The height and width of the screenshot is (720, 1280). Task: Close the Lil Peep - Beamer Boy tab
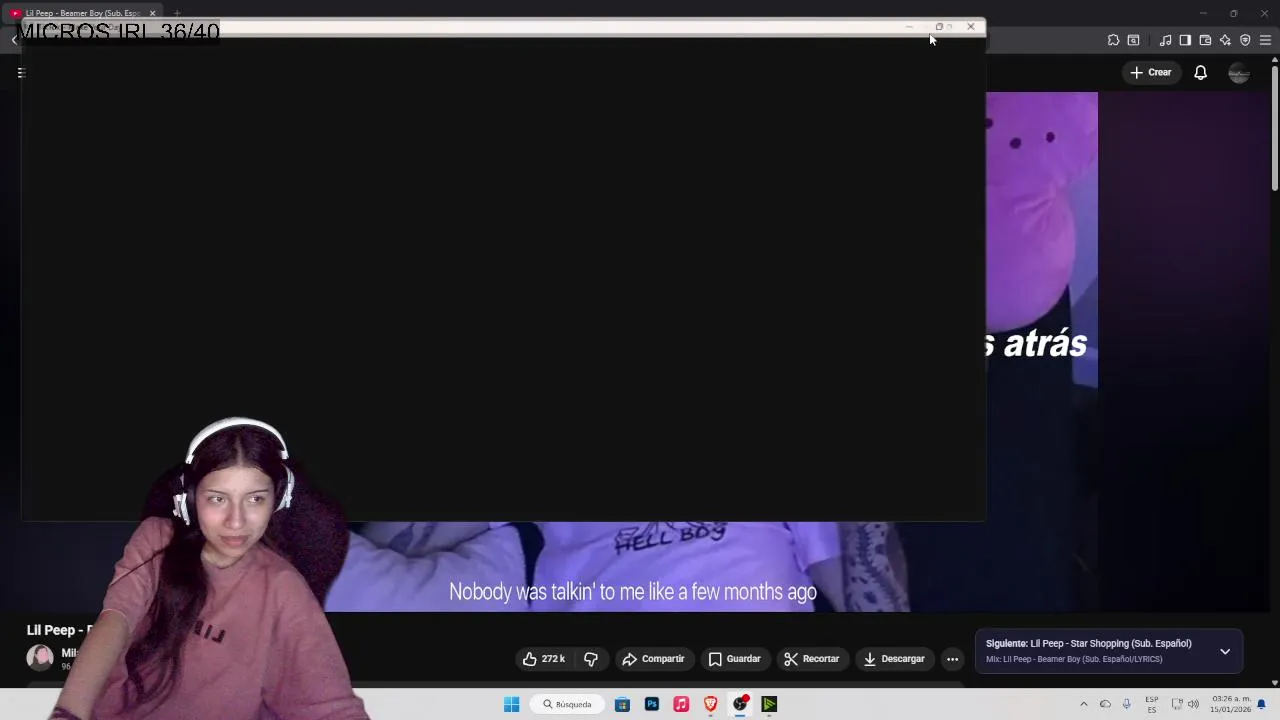(152, 13)
